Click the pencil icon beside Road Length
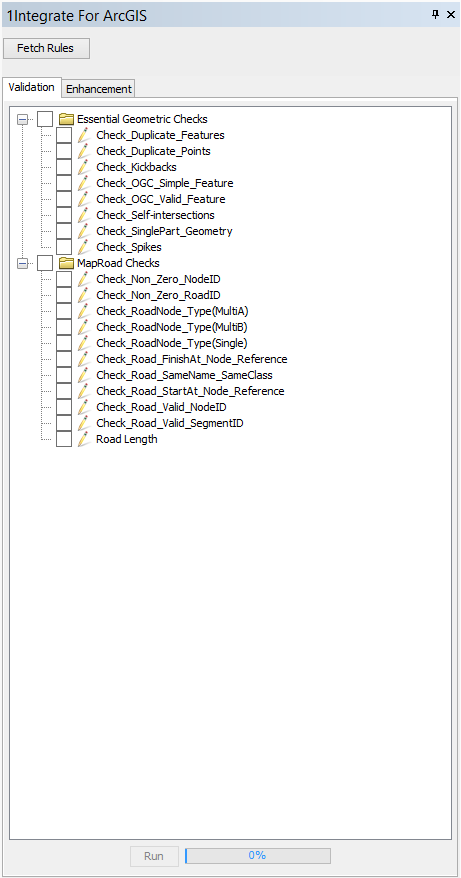The height and width of the screenshot is (878, 461). [x=83, y=439]
